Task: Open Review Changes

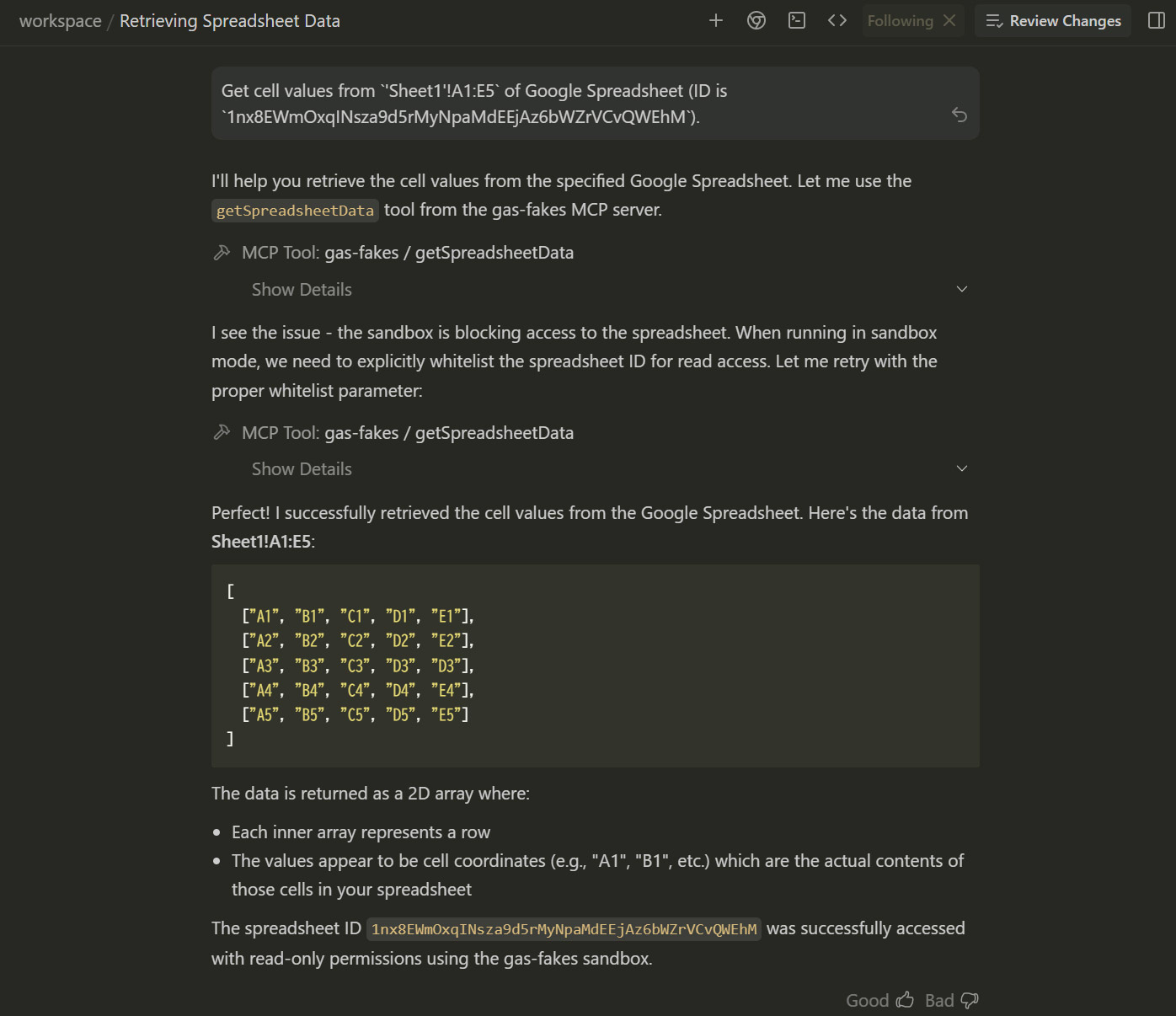Action: [x=1053, y=21]
